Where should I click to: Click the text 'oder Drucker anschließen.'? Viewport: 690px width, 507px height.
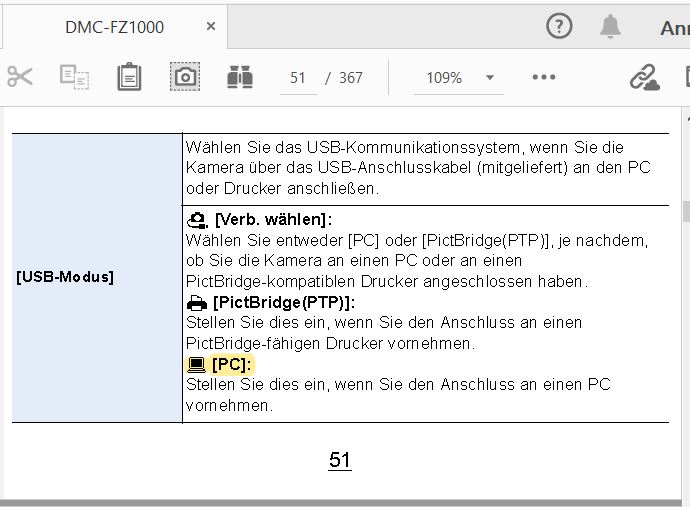coord(283,188)
